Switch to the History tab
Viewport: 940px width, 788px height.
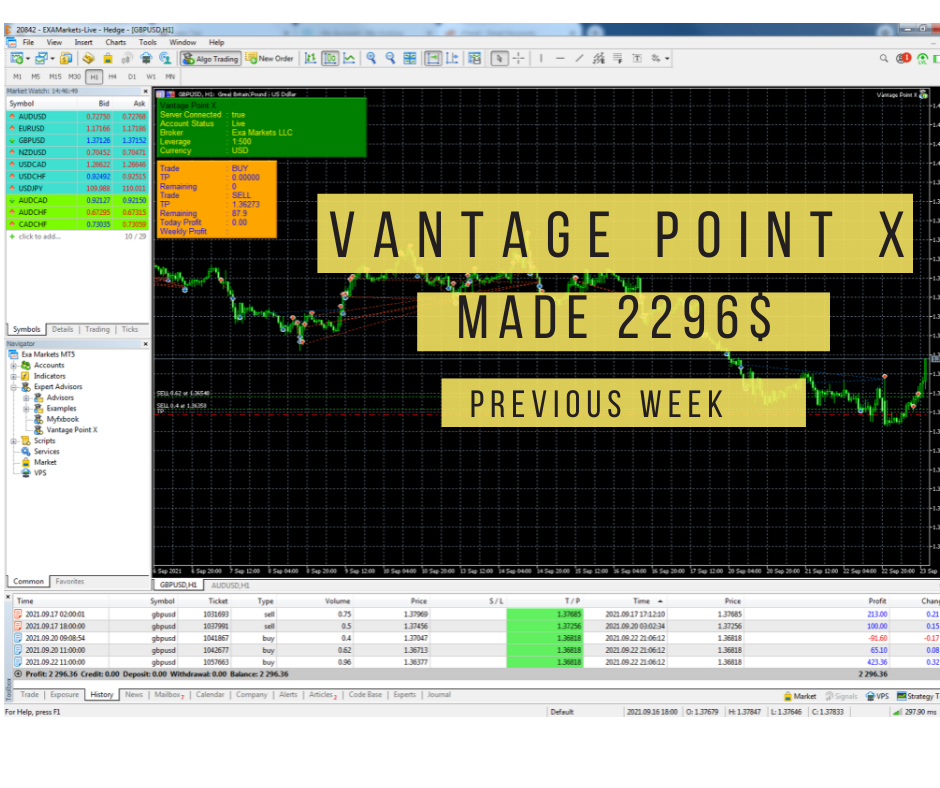point(101,695)
